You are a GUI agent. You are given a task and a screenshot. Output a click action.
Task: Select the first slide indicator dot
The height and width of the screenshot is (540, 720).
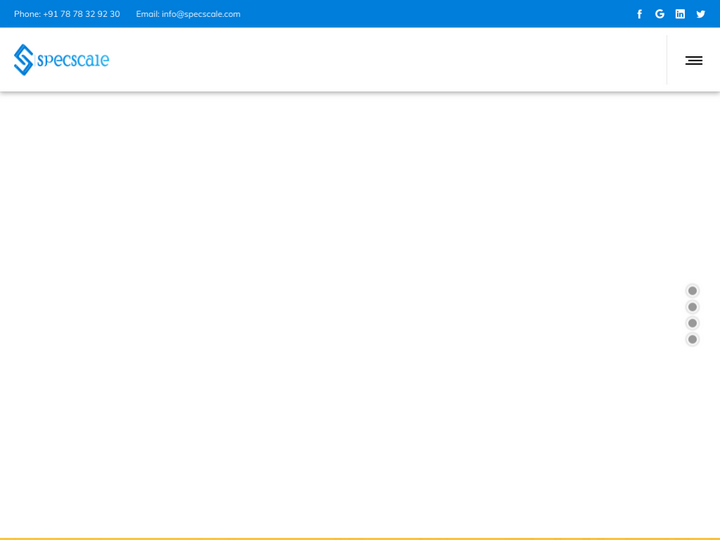[692, 291]
